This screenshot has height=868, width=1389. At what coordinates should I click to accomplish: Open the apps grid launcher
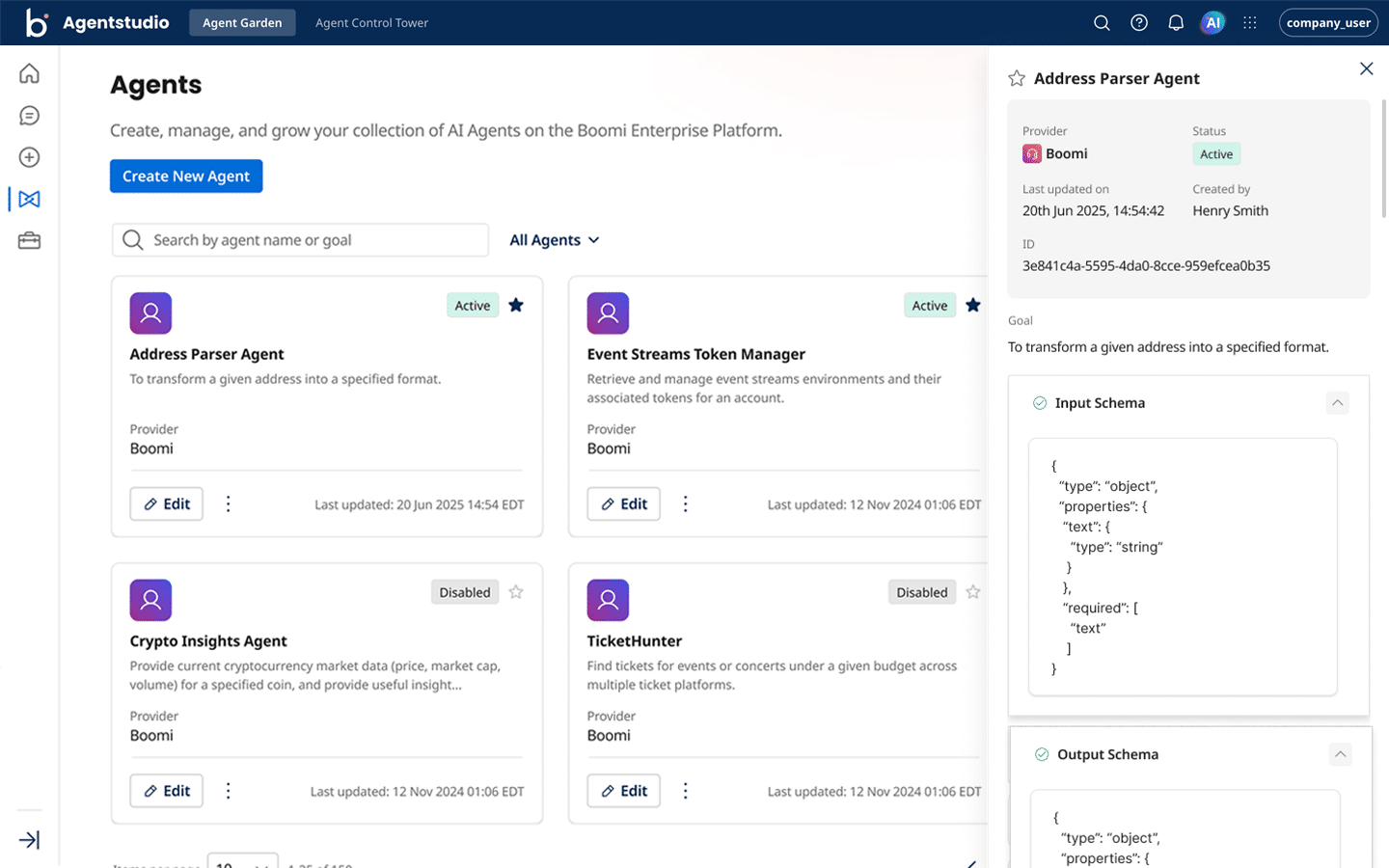pyautogui.click(x=1250, y=23)
